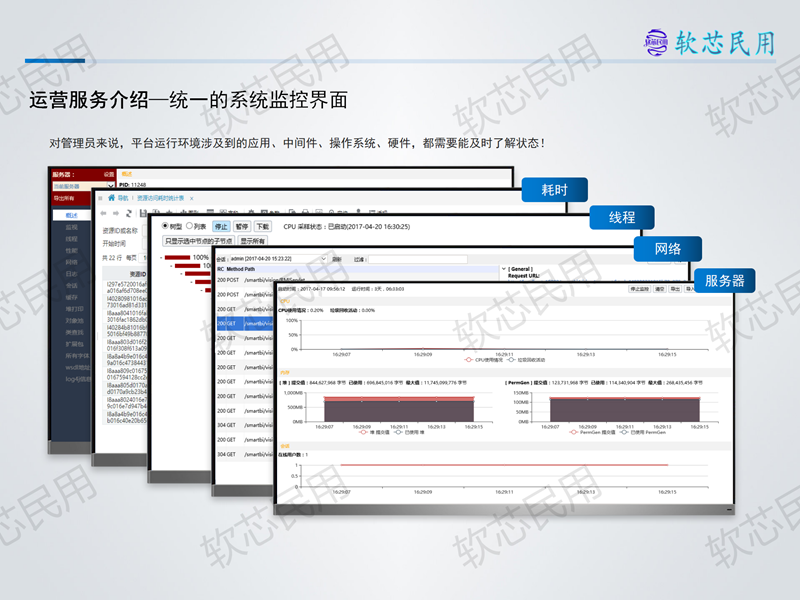Viewport: 800px width, 600px height.
Task: Collapse the [General] section chevron
Action: pyautogui.click(x=504, y=268)
